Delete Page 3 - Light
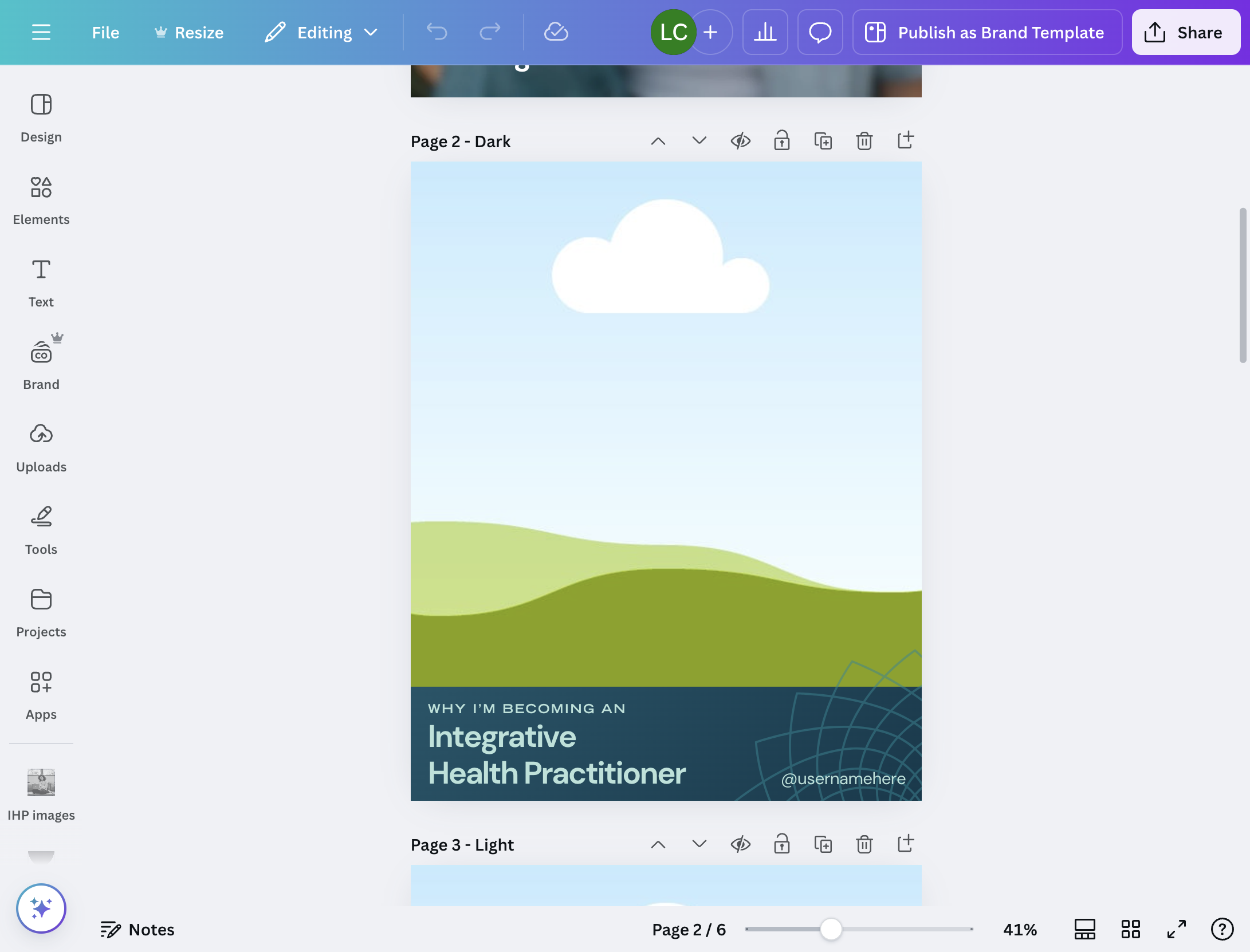 (x=864, y=844)
